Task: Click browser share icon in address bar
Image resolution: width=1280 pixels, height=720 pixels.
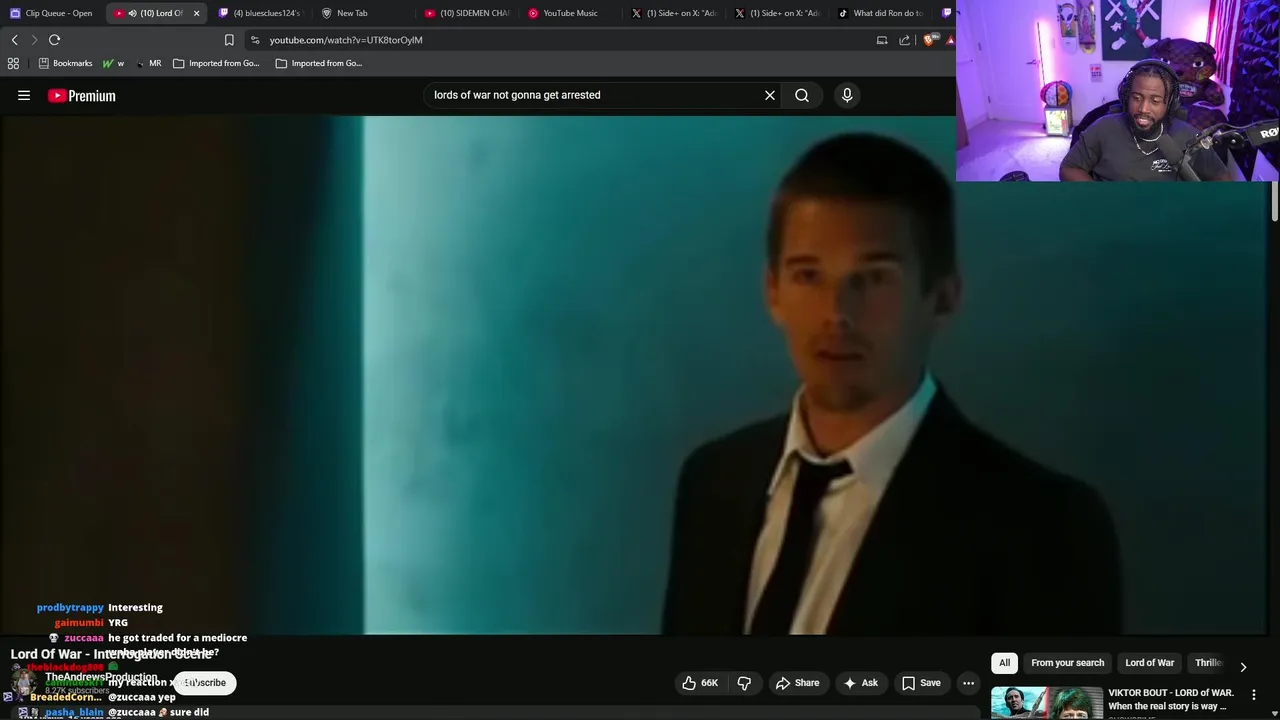Action: (x=905, y=40)
